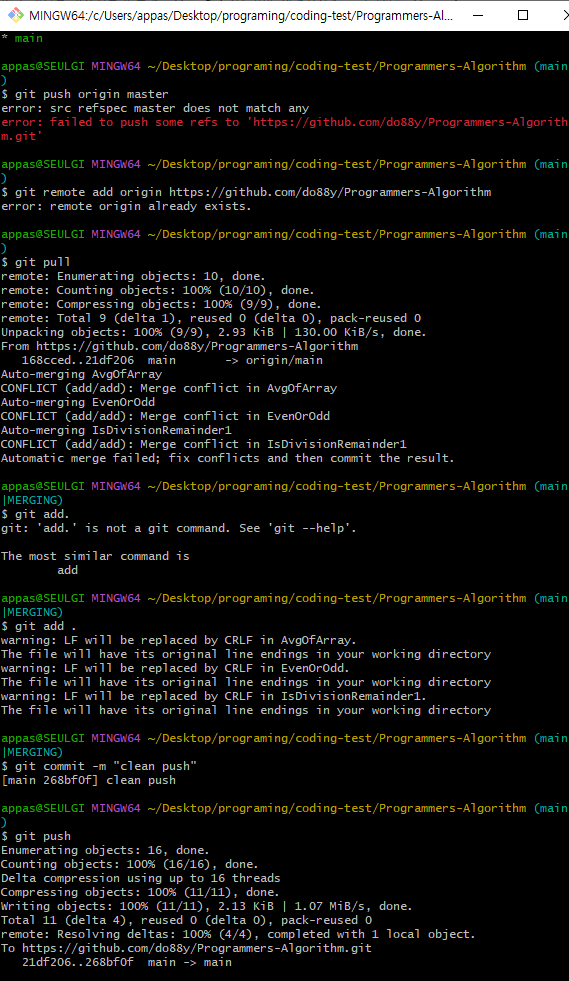Click the Git Bash icon in title bar
The width and height of the screenshot is (569, 981).
(x=16, y=14)
